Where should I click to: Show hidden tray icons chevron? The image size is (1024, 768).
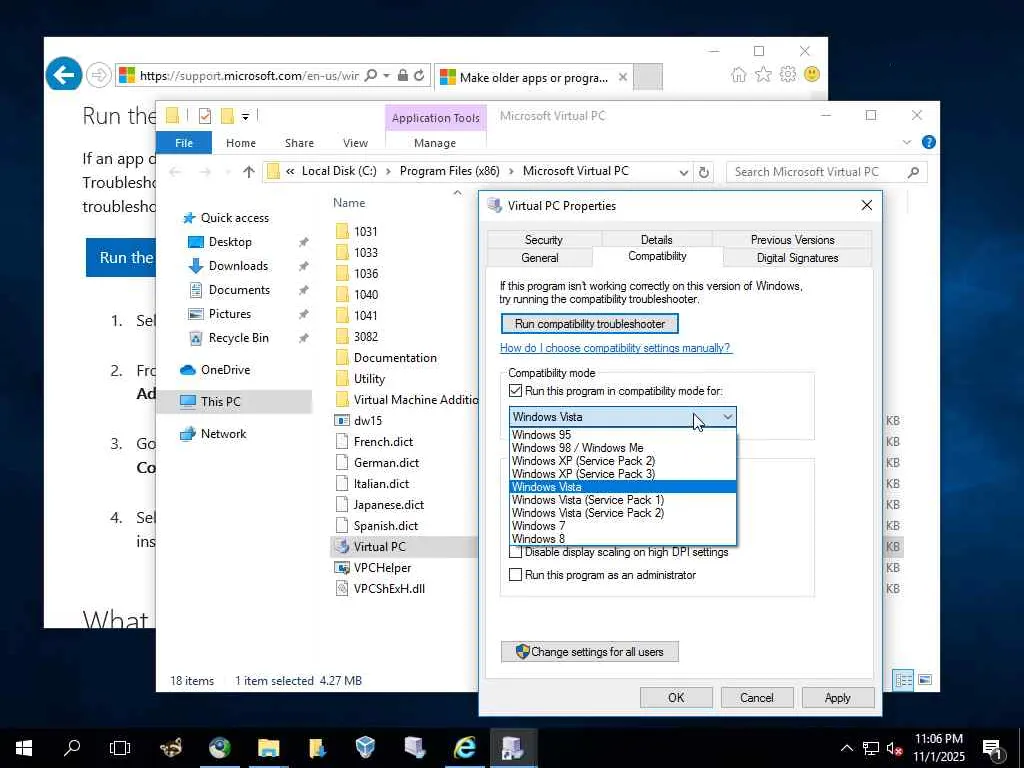click(846, 748)
